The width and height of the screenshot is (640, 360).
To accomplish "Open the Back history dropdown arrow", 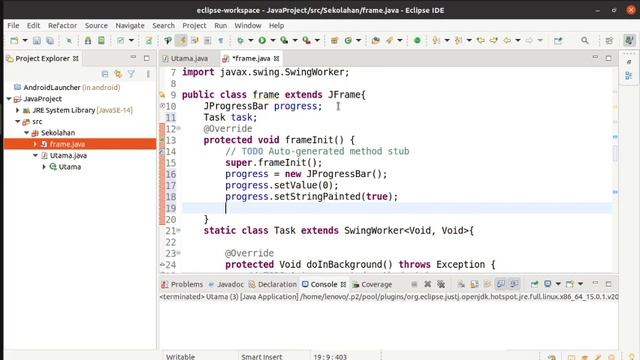I will point(518,40).
